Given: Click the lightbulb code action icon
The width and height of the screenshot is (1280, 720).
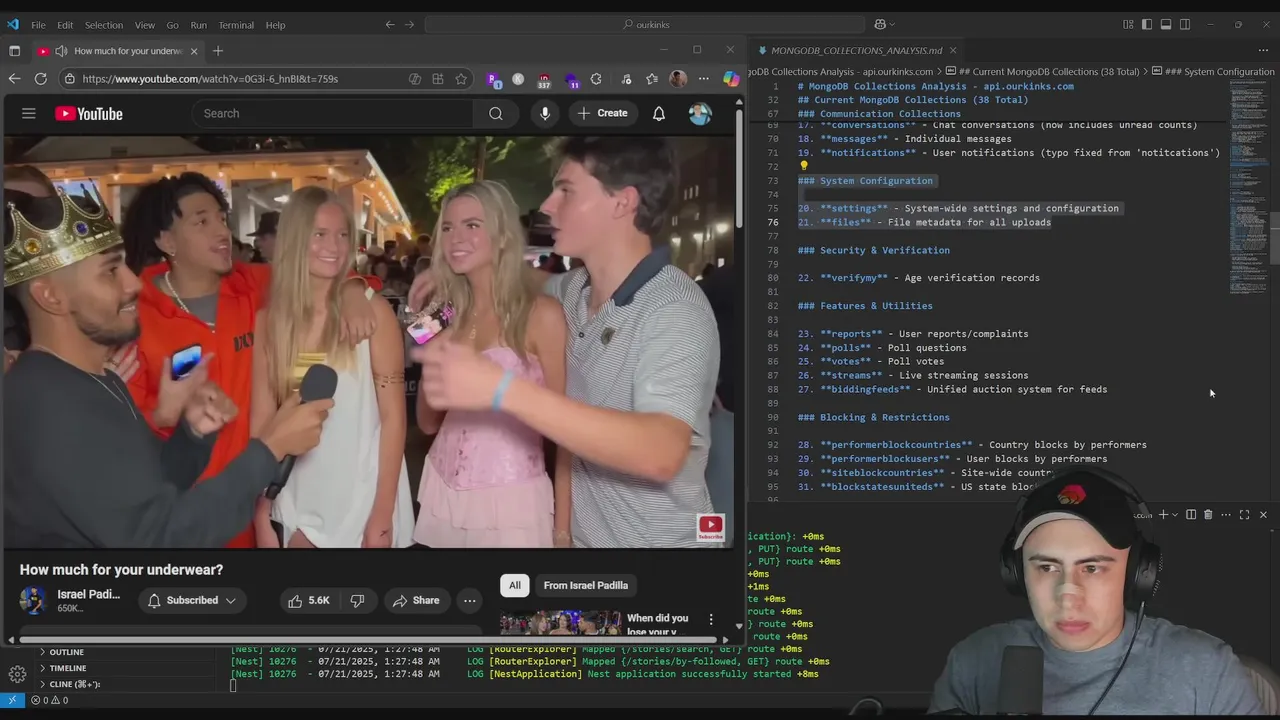Looking at the screenshot, I should [803, 166].
